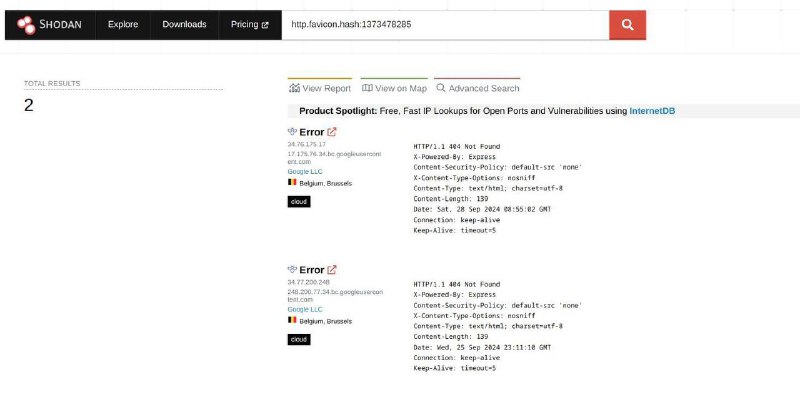The height and width of the screenshot is (397, 800).
Task: Click the total results count 2
Action: pyautogui.click(x=29, y=106)
